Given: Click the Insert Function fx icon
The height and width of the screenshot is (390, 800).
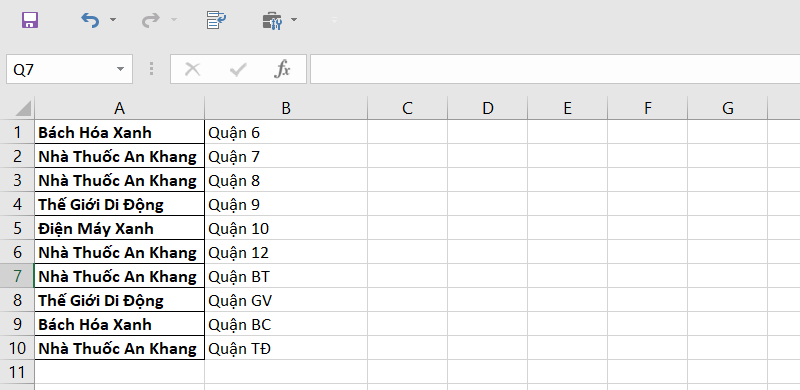Looking at the screenshot, I should point(282,69).
